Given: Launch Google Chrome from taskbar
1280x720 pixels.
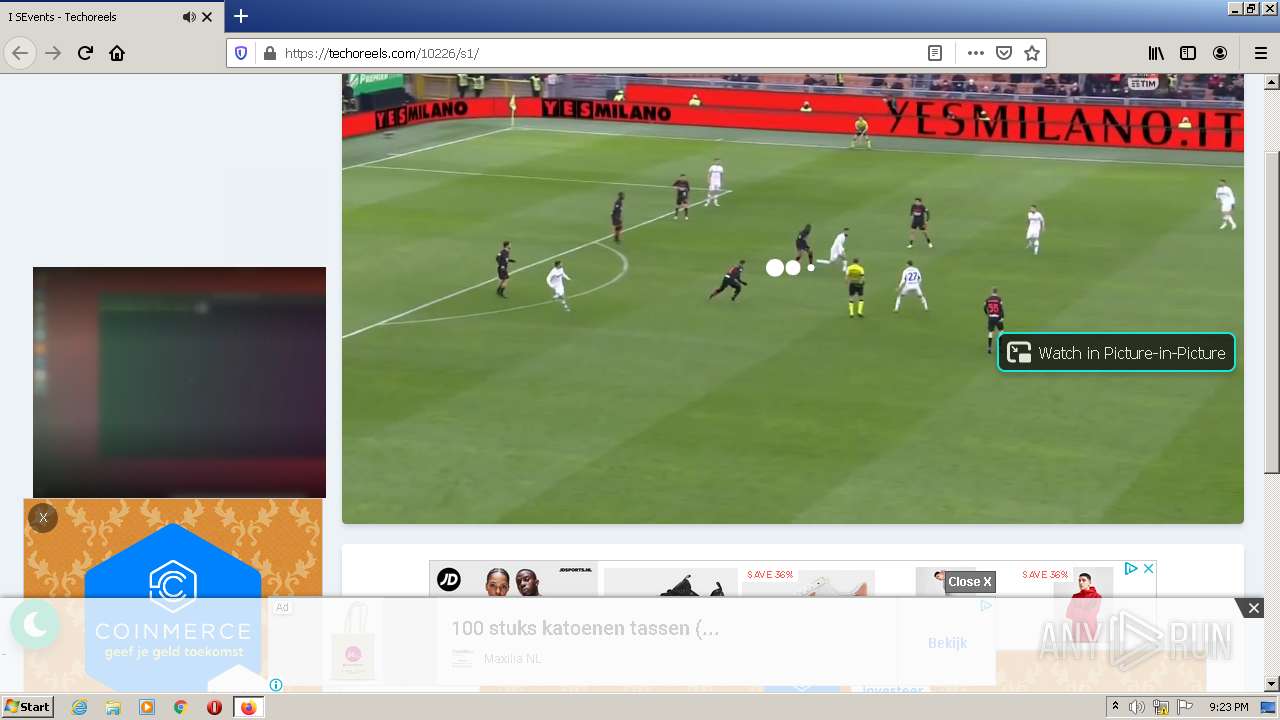Looking at the screenshot, I should coord(180,707).
